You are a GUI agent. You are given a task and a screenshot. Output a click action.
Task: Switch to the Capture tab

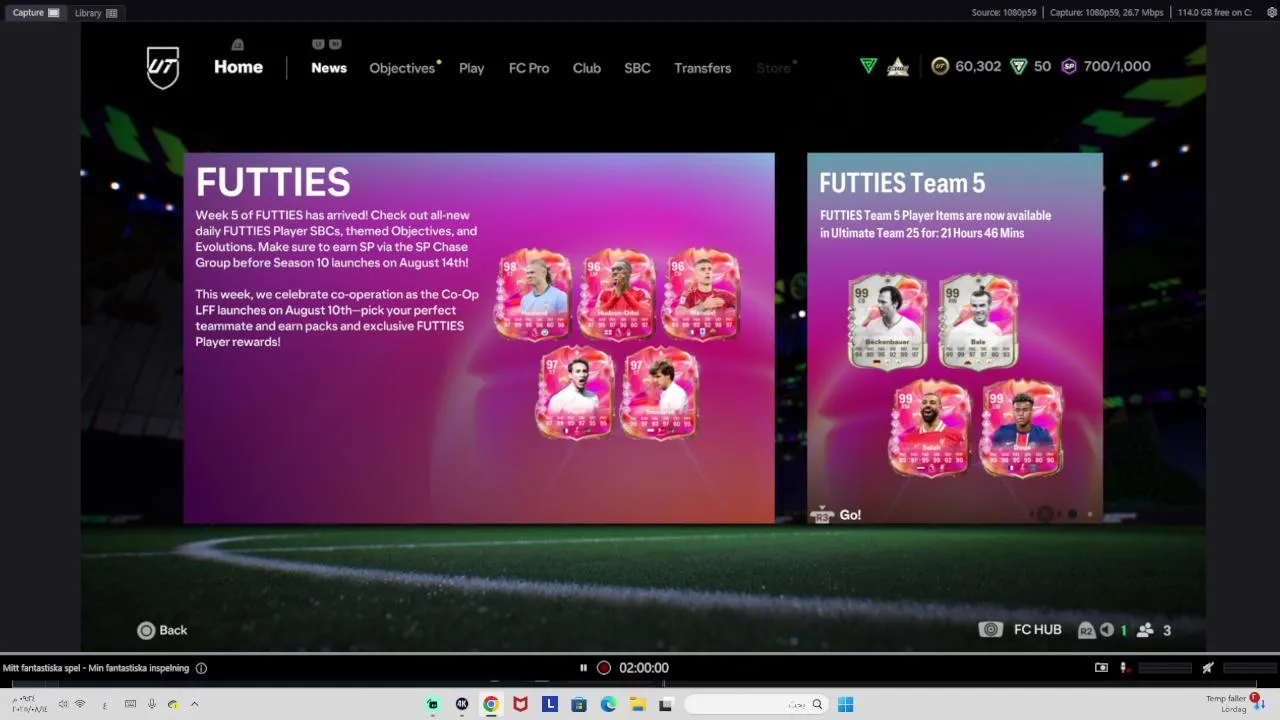[x=37, y=12]
